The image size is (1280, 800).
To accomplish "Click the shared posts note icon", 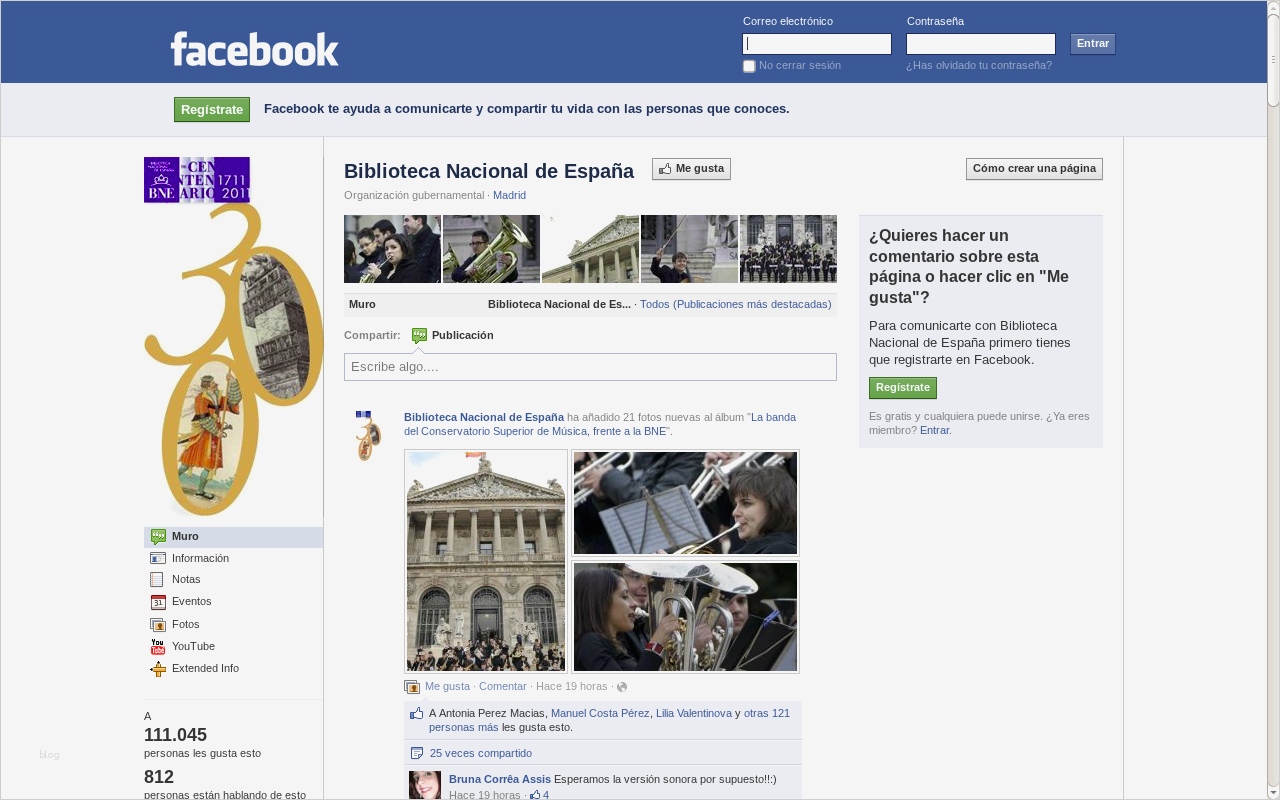I will [417, 753].
